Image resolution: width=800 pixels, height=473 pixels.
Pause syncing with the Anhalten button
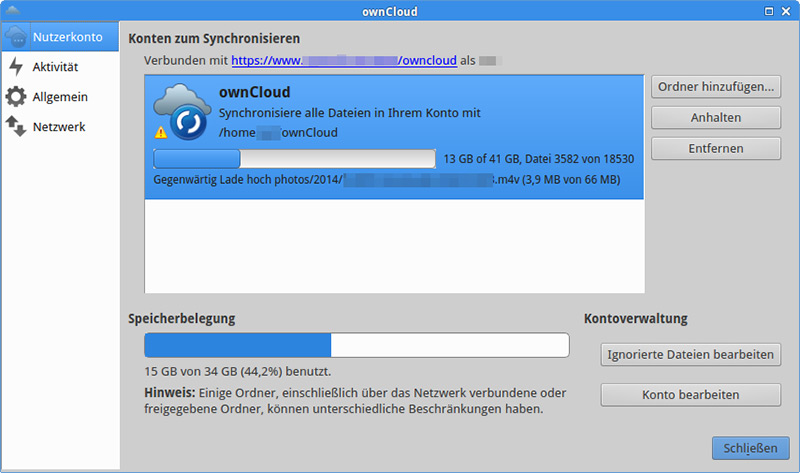tap(716, 117)
